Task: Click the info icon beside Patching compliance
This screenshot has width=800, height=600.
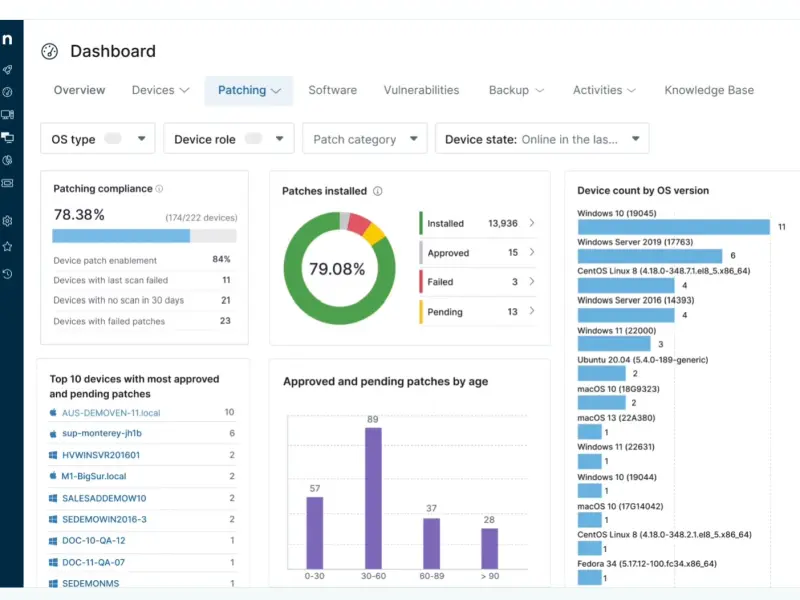Action: point(160,189)
